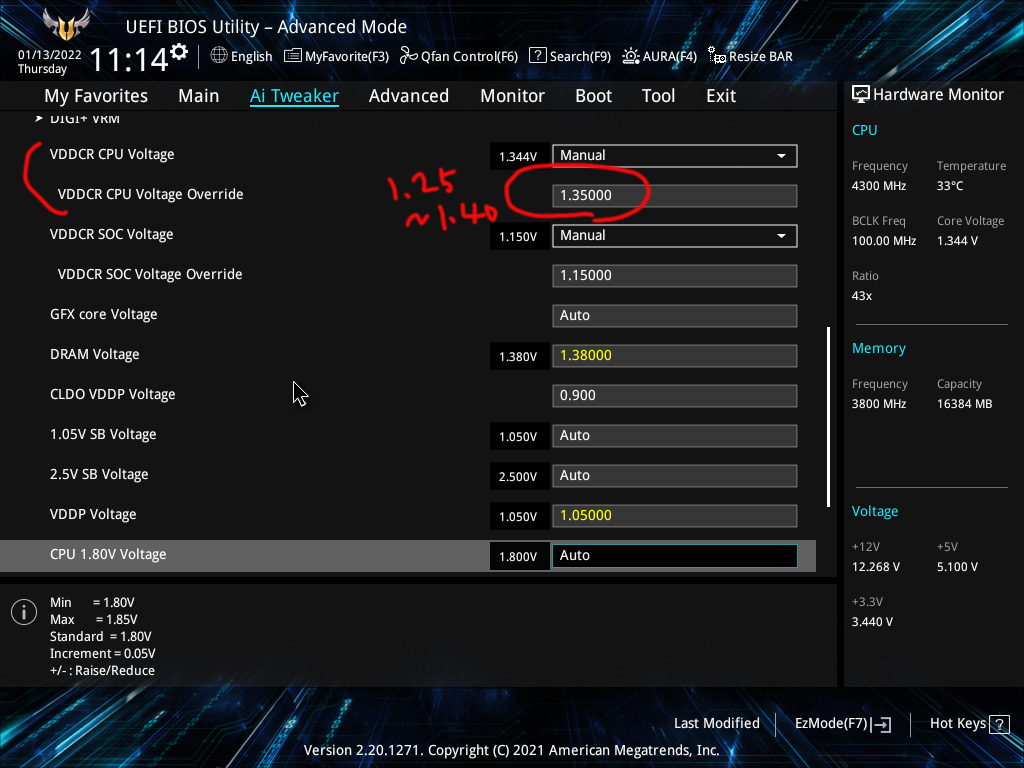Click the globe language icon
Viewport: 1024px width, 768px height.
click(219, 56)
